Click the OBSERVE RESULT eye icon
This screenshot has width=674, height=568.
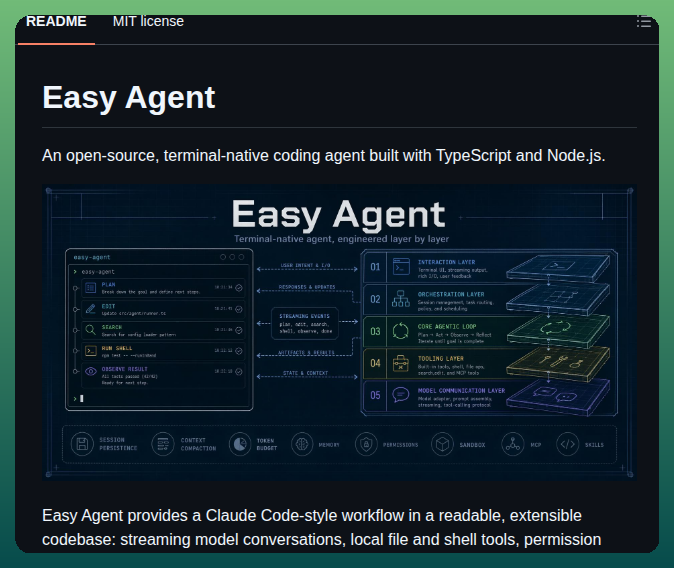click(90, 372)
